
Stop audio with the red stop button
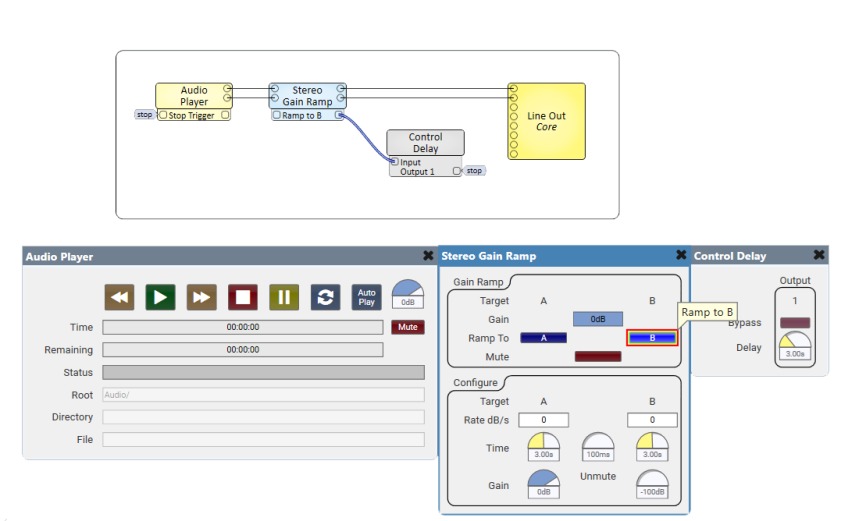coord(243,297)
